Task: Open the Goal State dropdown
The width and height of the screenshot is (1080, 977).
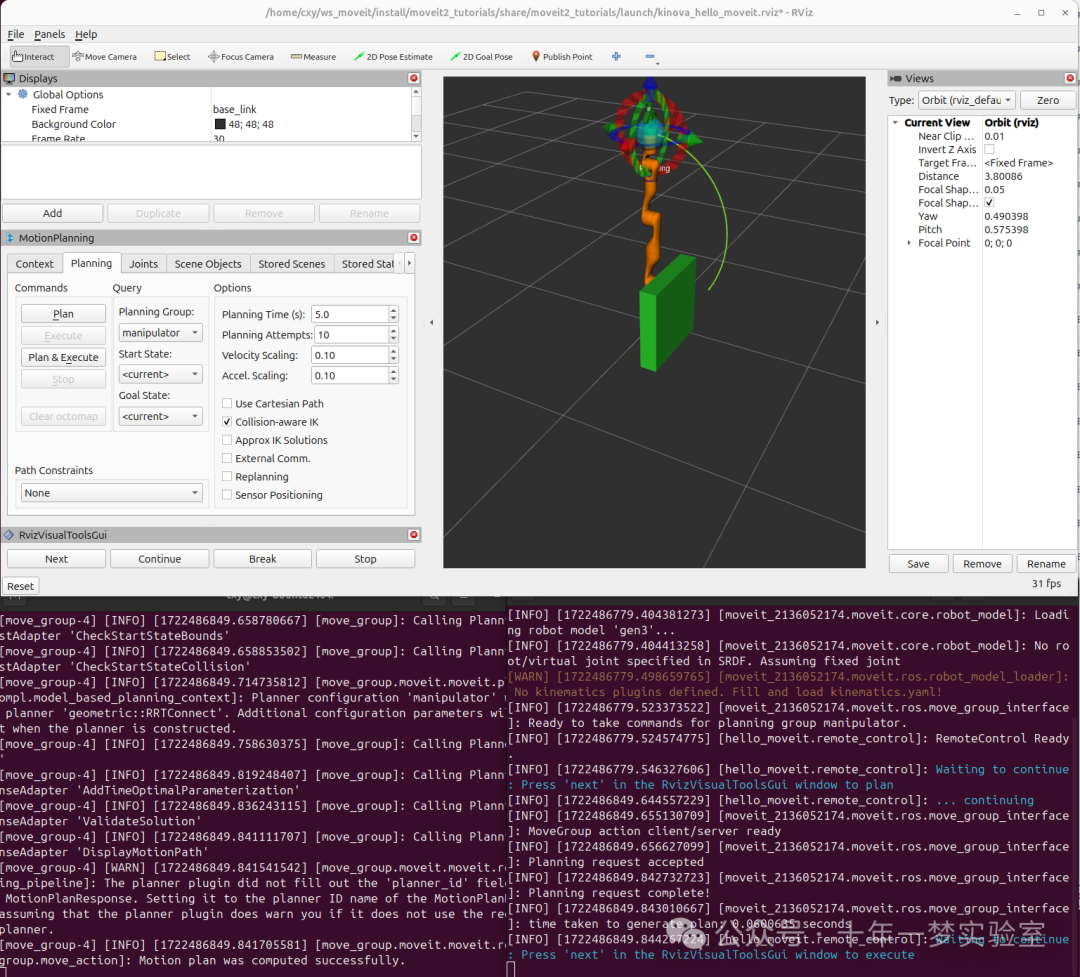Action: click(160, 416)
